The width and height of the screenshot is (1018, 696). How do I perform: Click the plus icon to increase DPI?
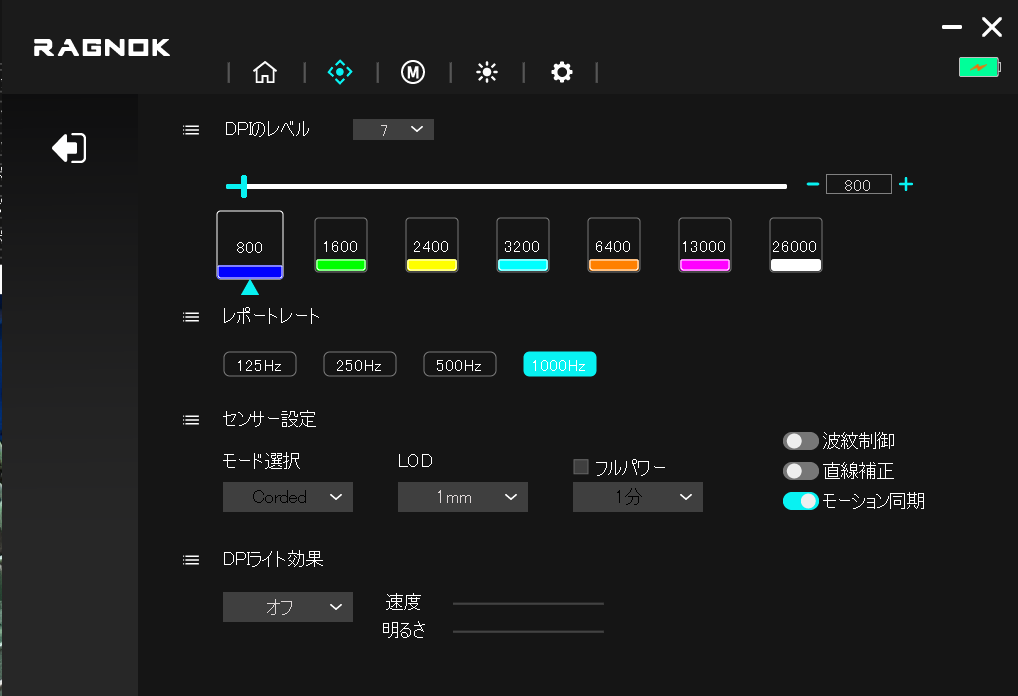906,184
